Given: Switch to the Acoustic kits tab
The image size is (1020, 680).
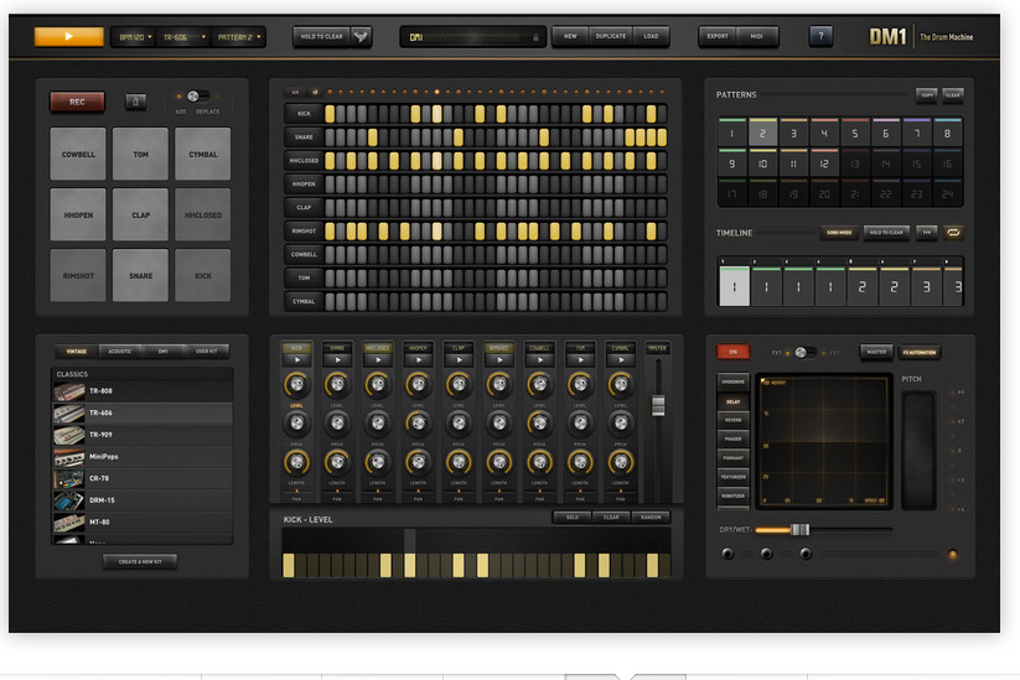Looking at the screenshot, I should click(x=120, y=351).
